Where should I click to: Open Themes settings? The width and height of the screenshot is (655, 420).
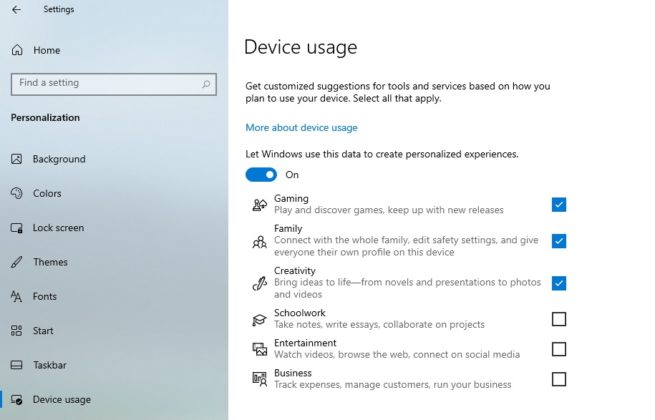tap(50, 262)
